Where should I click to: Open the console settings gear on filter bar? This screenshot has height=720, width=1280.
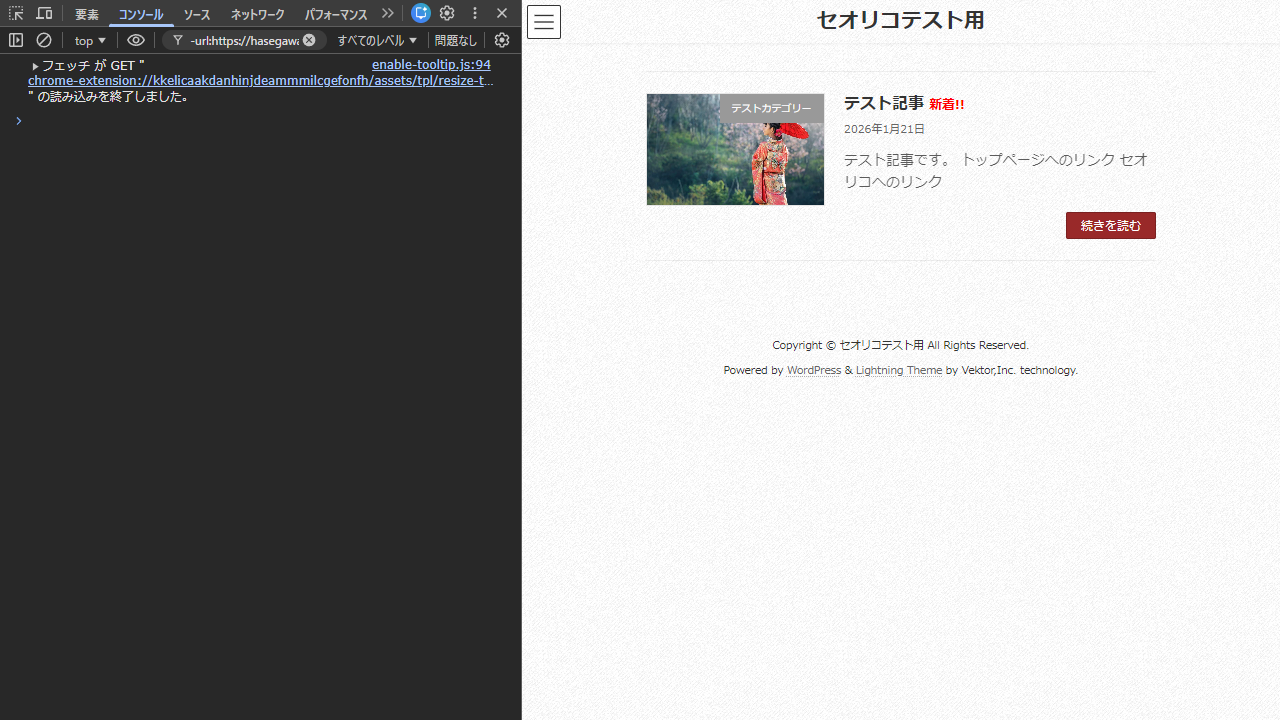tap(502, 40)
